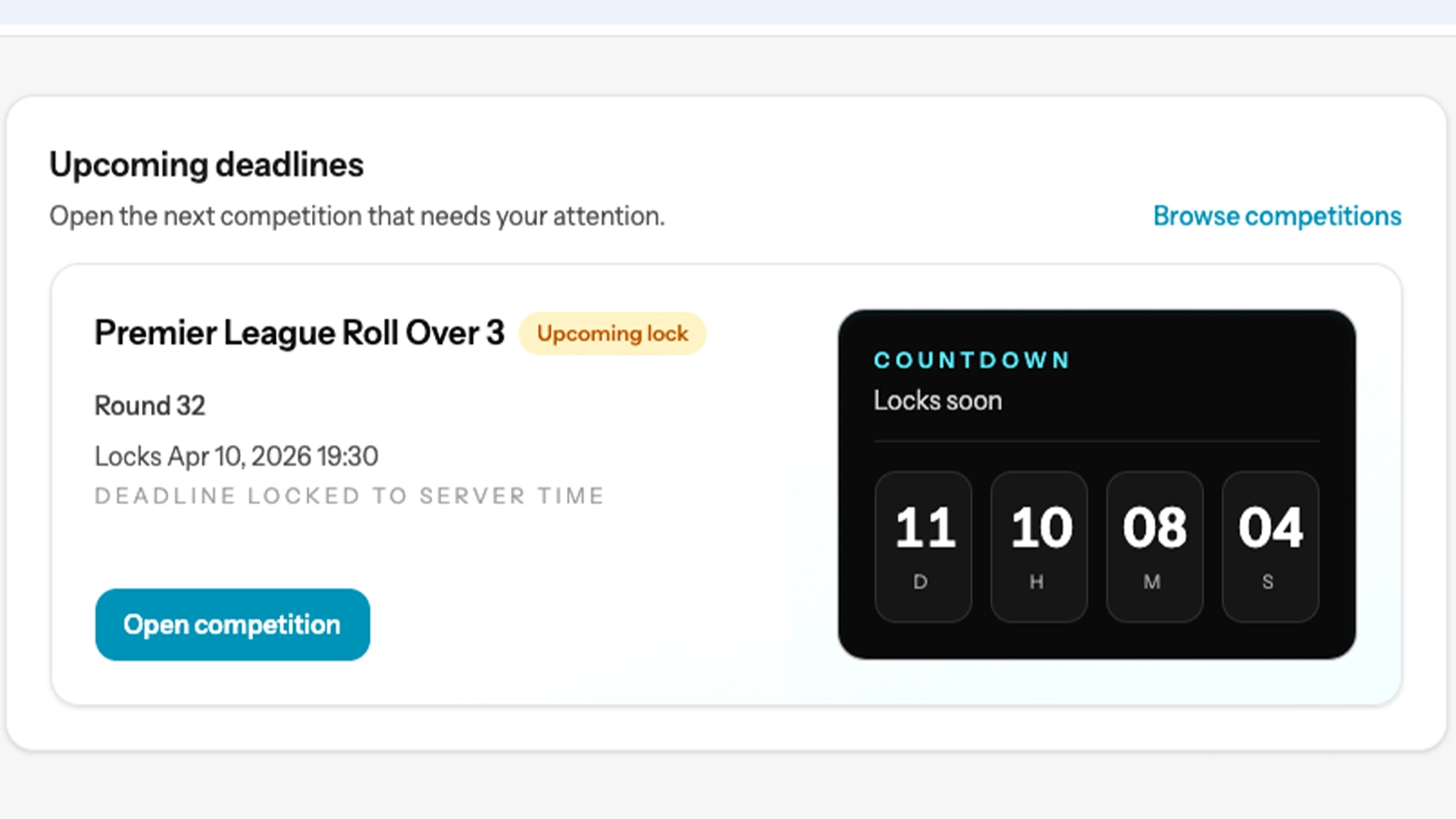This screenshot has width=1456, height=819.
Task: Select the 'Open the next competition' subtitle
Action: [357, 216]
